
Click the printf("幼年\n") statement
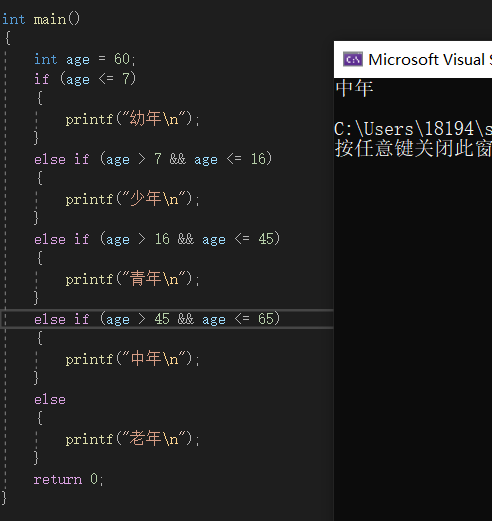point(132,119)
